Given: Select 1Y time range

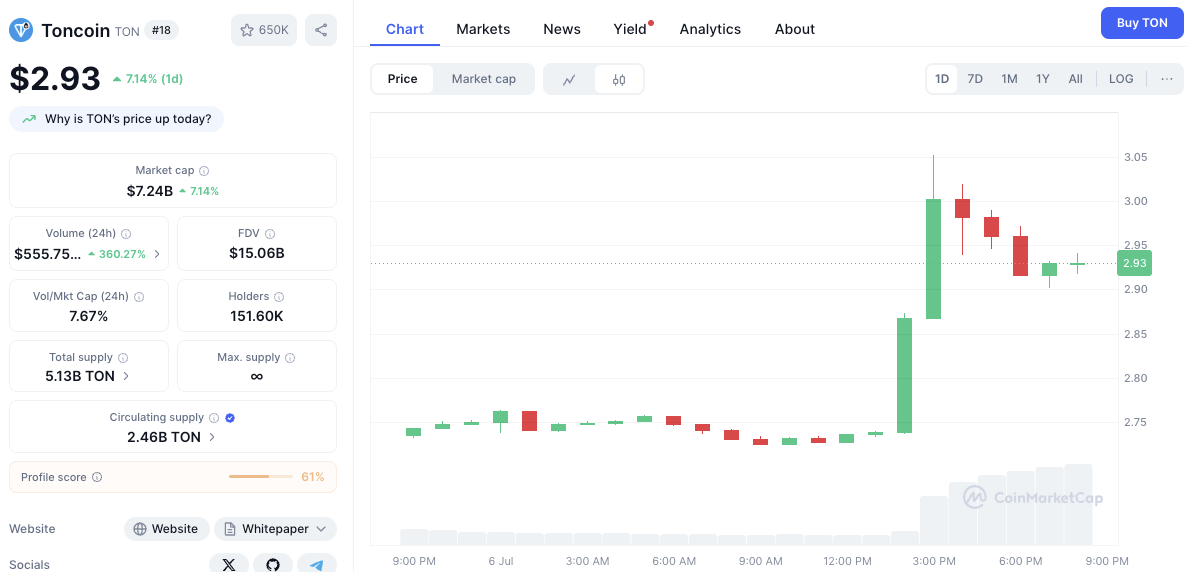Looking at the screenshot, I should [x=1042, y=79].
